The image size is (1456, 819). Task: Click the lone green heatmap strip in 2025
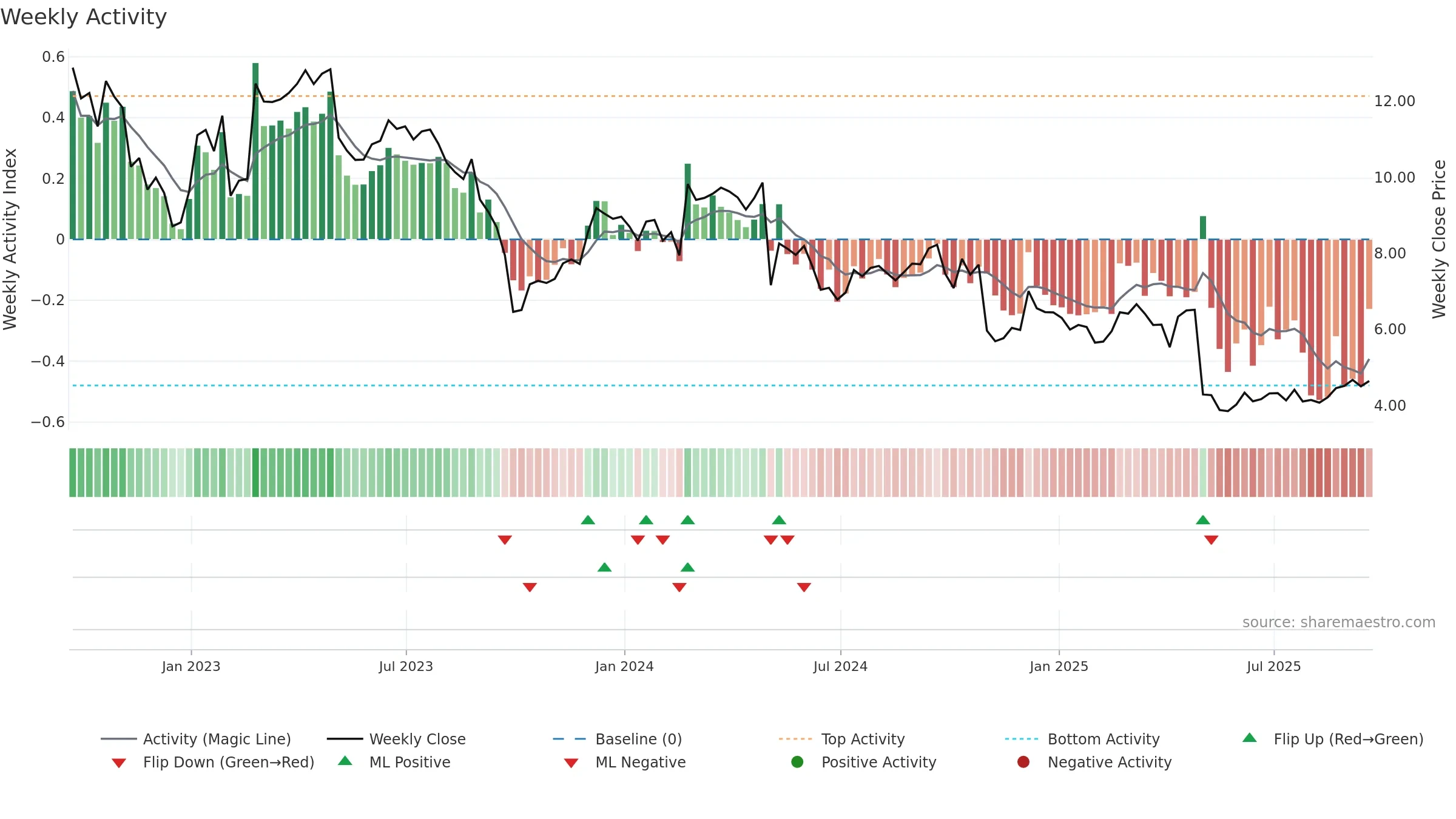coord(1203,473)
